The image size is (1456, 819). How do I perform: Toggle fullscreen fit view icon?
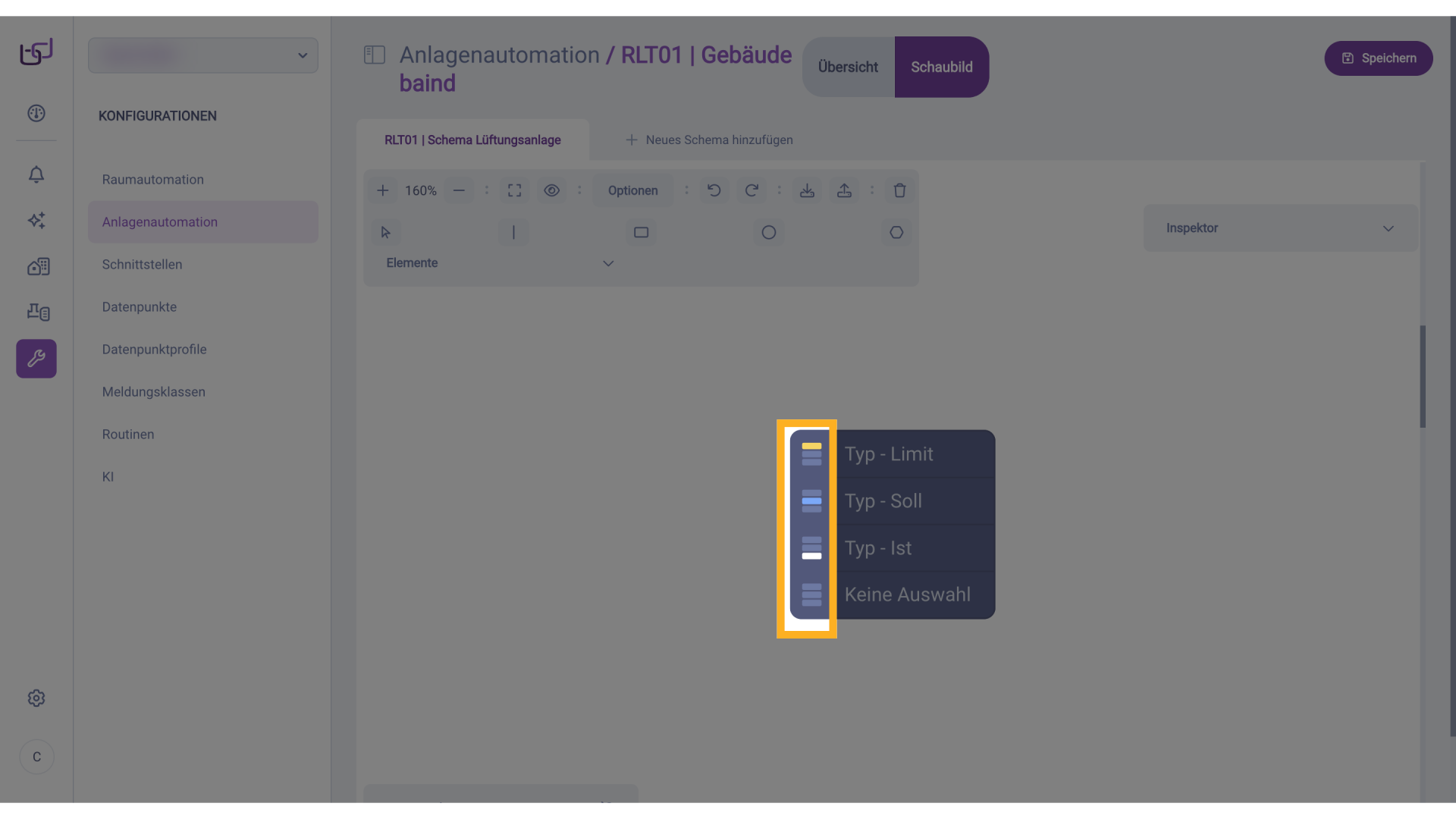coord(514,190)
